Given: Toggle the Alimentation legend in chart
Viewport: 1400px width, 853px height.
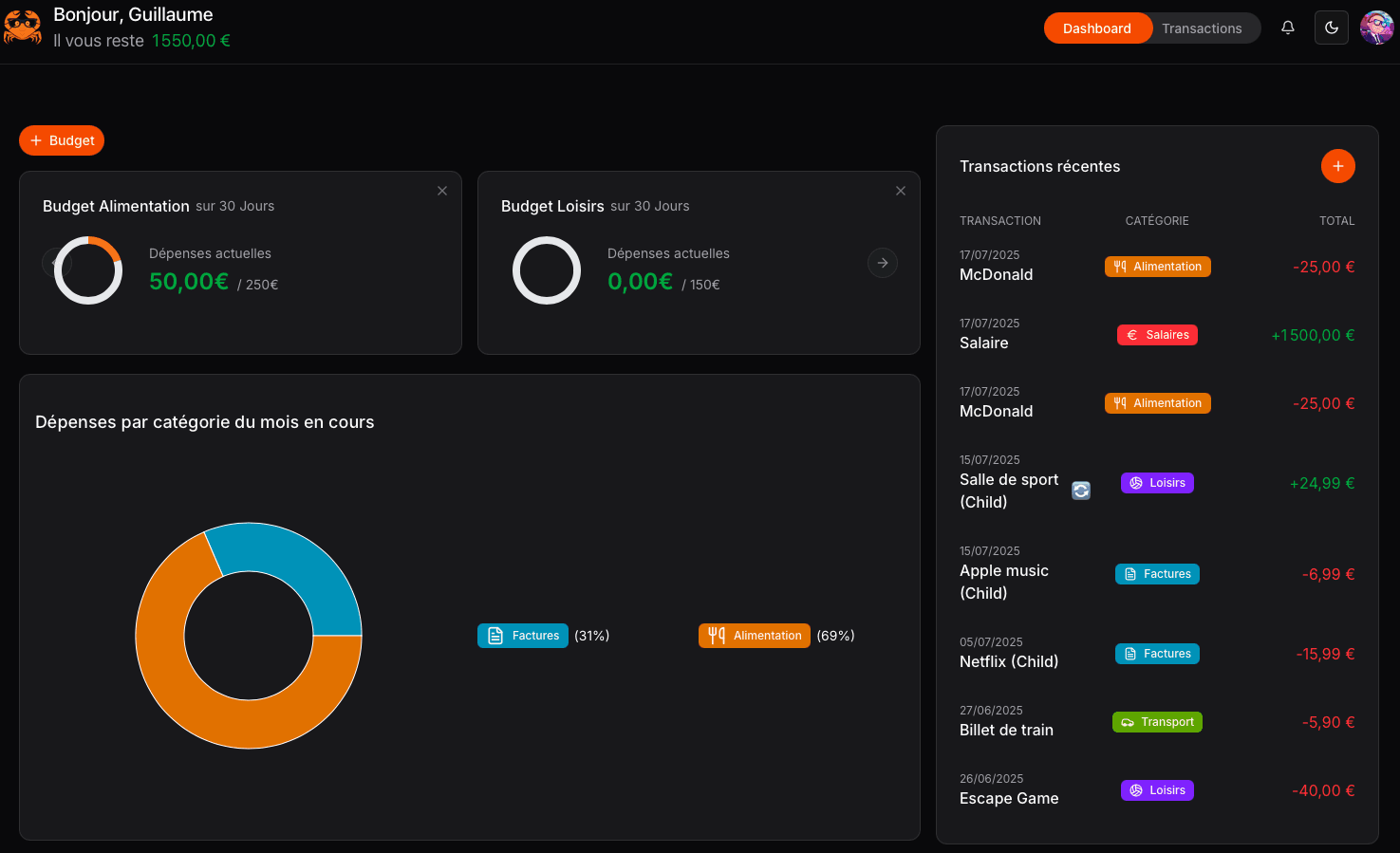Looking at the screenshot, I should [755, 636].
